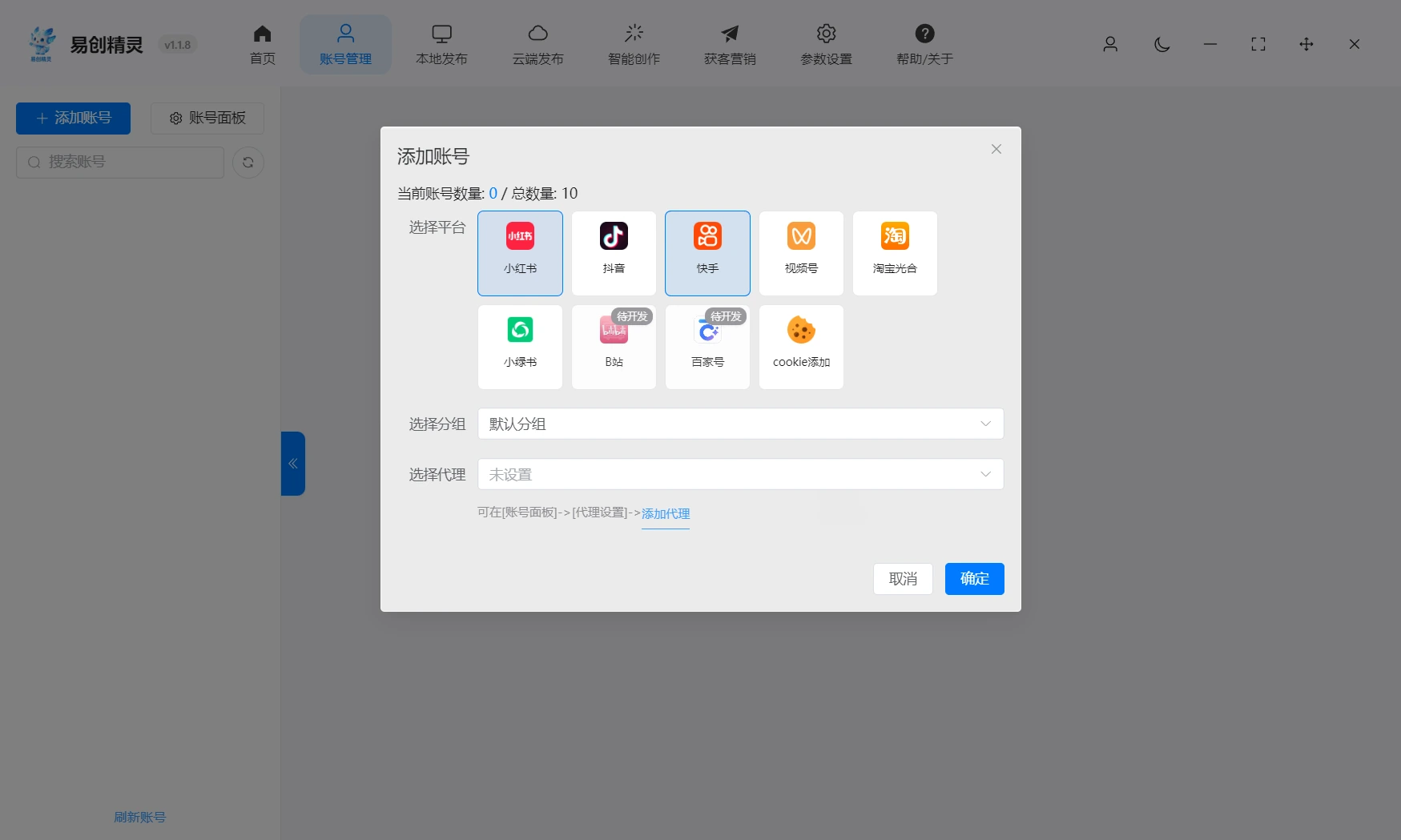1401x840 pixels.
Task: Select the 快手 platform card
Action: [707, 253]
